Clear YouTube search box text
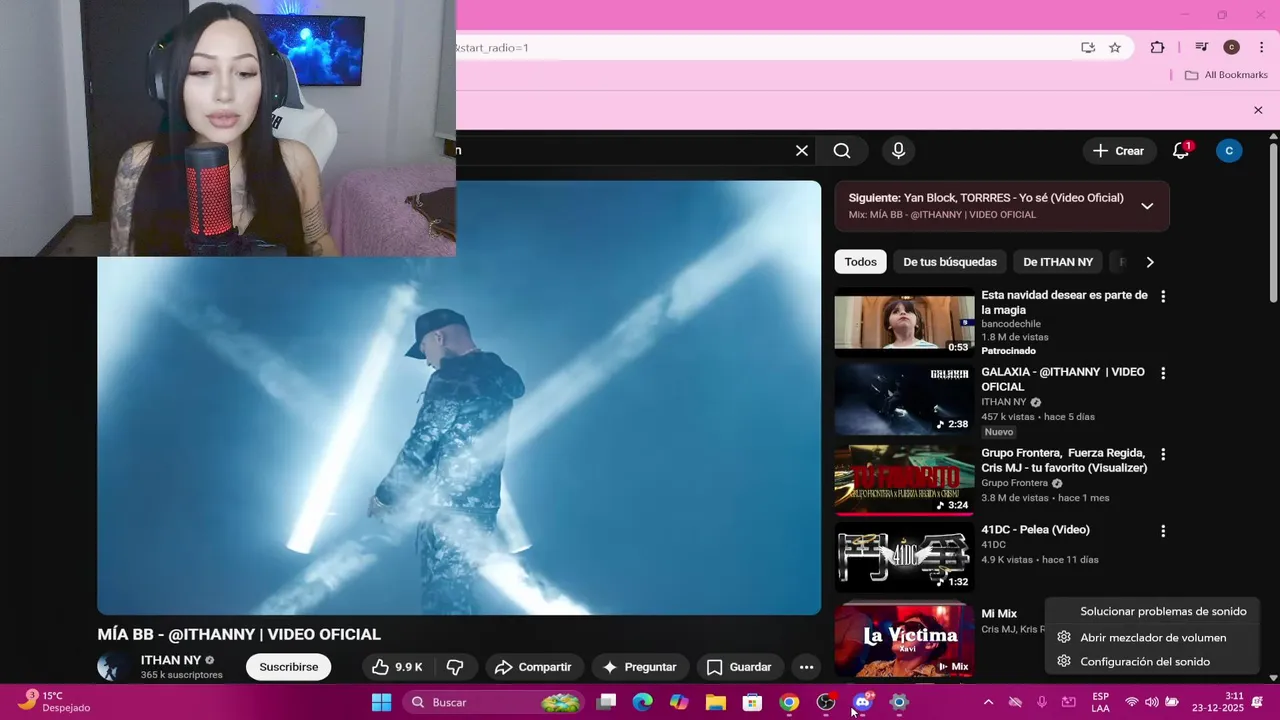Viewport: 1280px width, 720px height. click(x=802, y=151)
